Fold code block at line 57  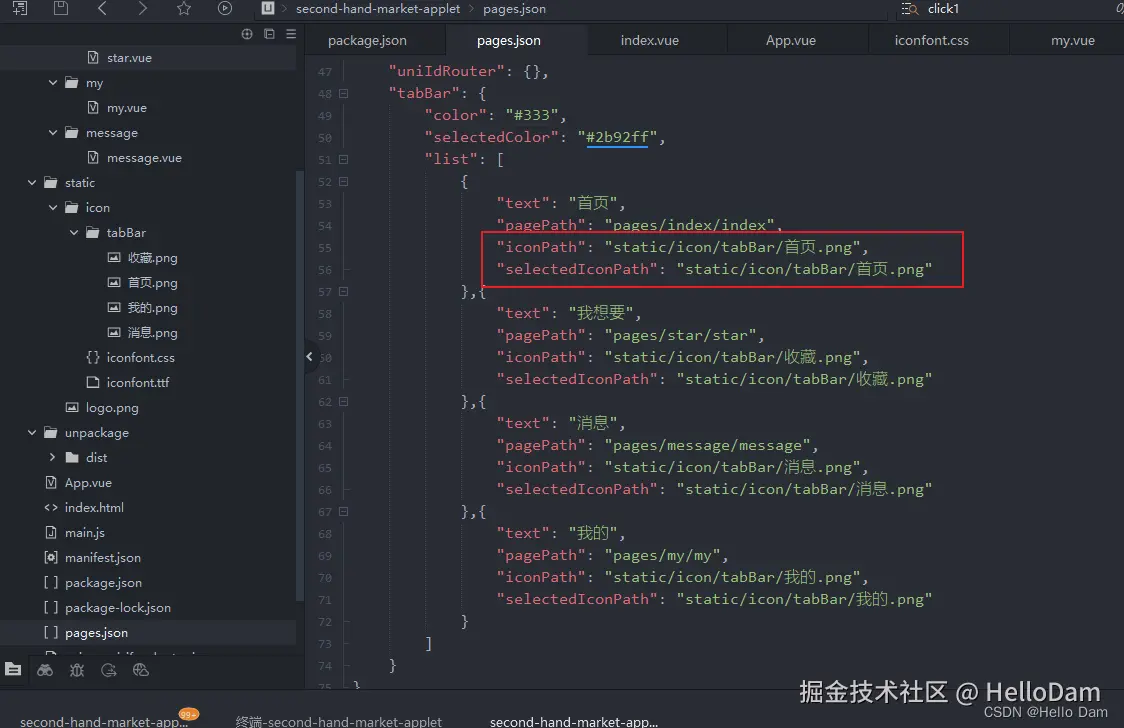343,292
